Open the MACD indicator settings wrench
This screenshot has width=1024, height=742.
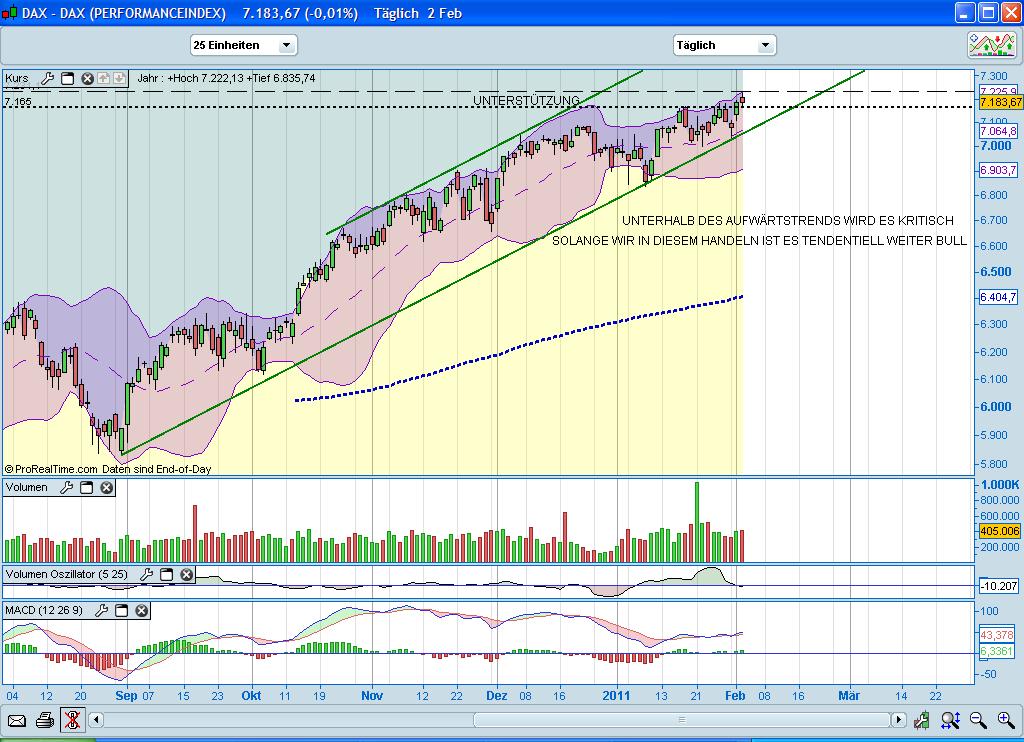pos(102,610)
